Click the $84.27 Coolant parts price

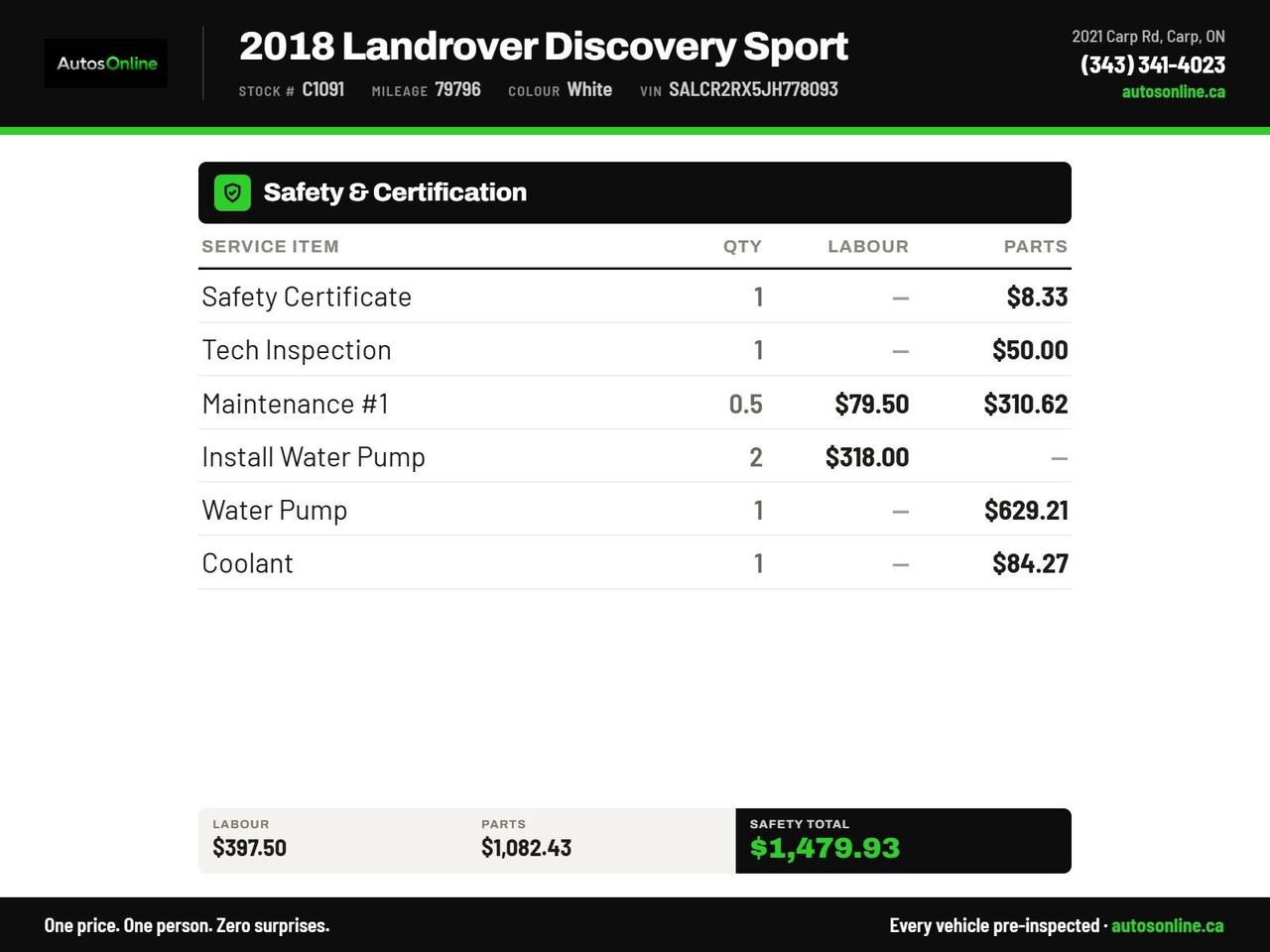coord(1030,563)
